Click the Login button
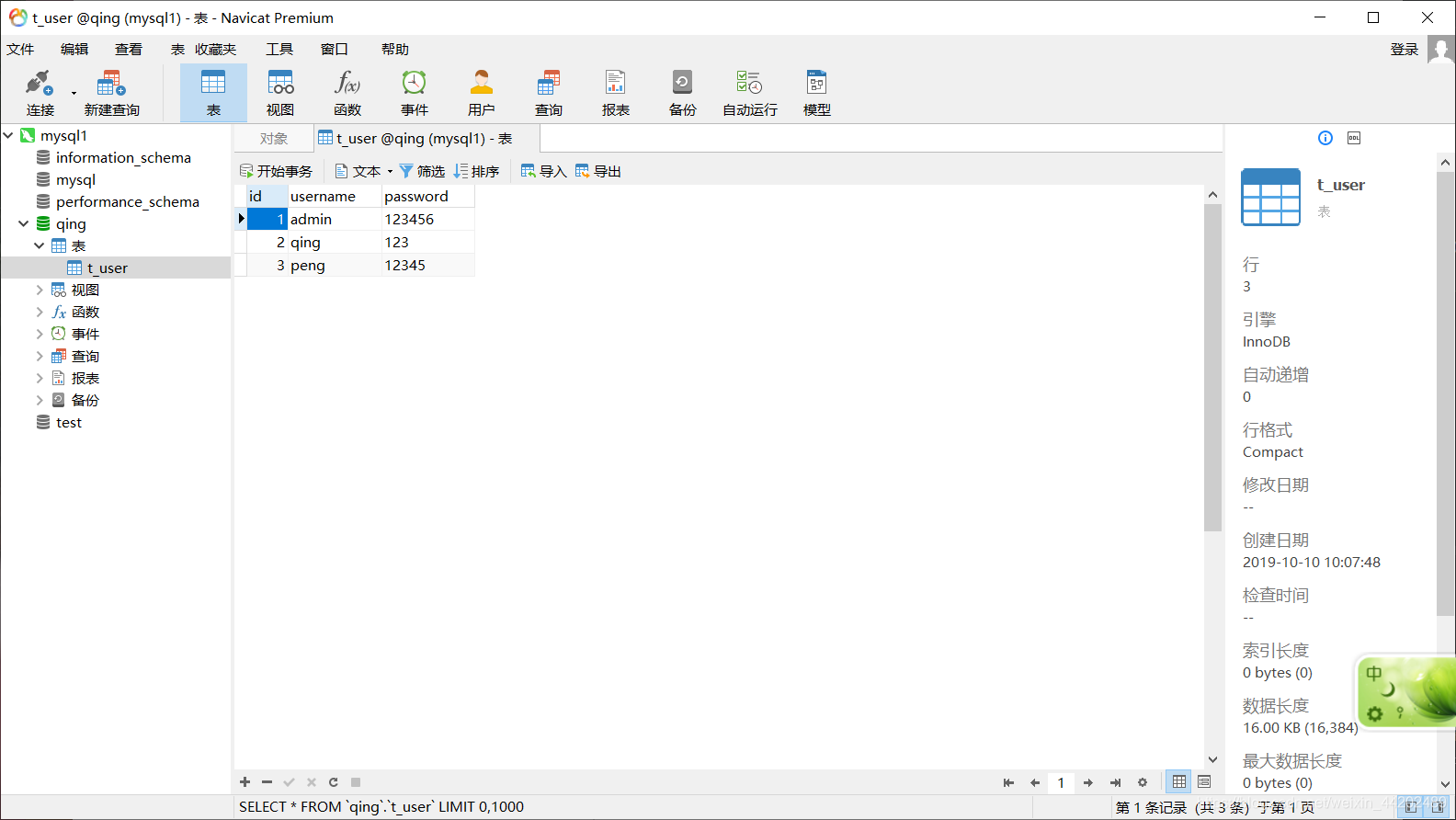This screenshot has height=820, width=1456. coord(1404,50)
